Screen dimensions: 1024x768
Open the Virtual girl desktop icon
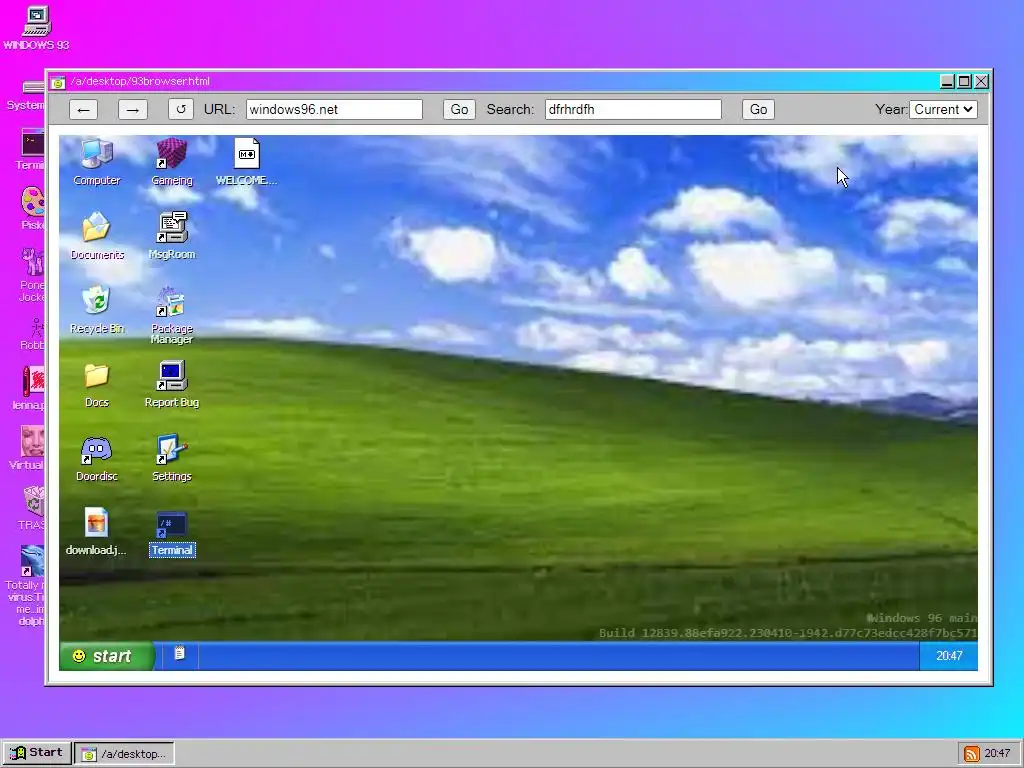pos(27,448)
